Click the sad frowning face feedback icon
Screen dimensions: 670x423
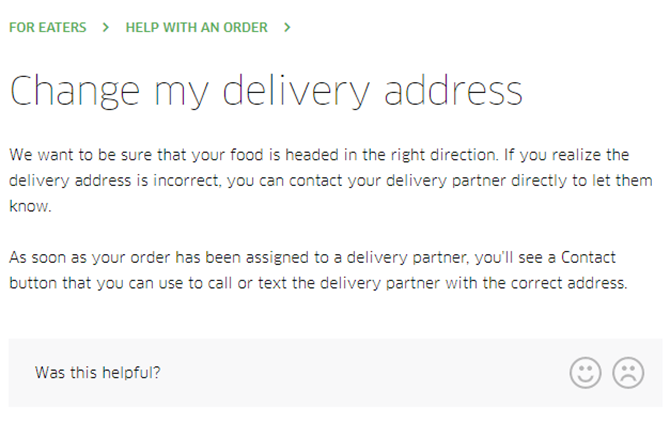pyautogui.click(x=628, y=373)
